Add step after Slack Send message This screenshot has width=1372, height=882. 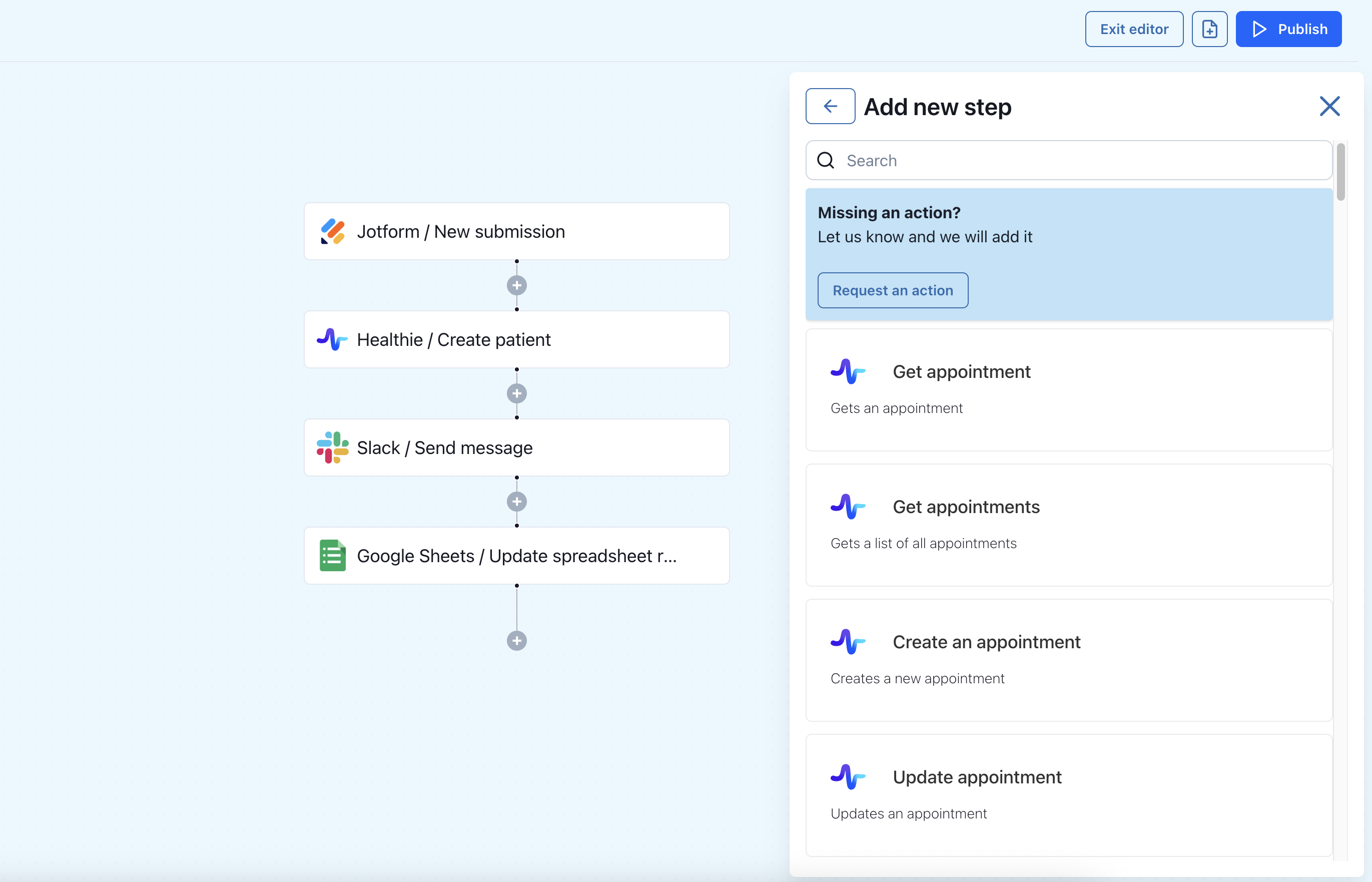tap(517, 502)
